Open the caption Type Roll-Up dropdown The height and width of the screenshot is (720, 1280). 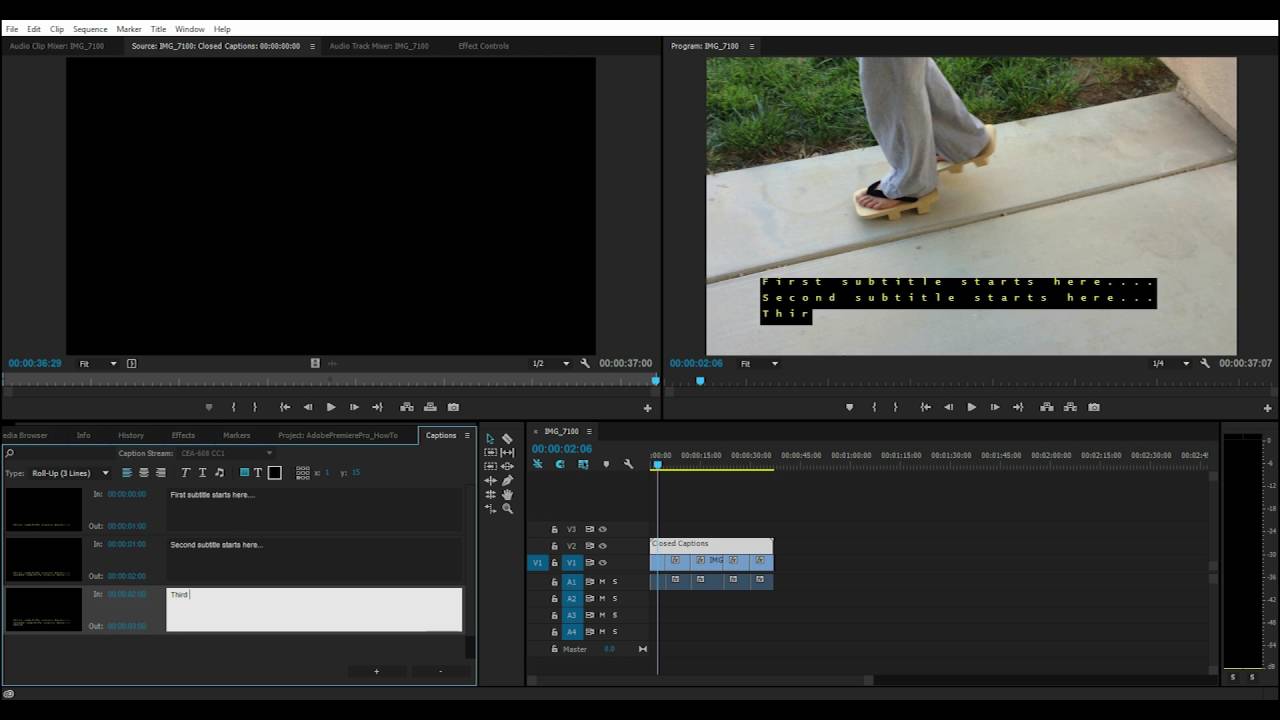70,473
